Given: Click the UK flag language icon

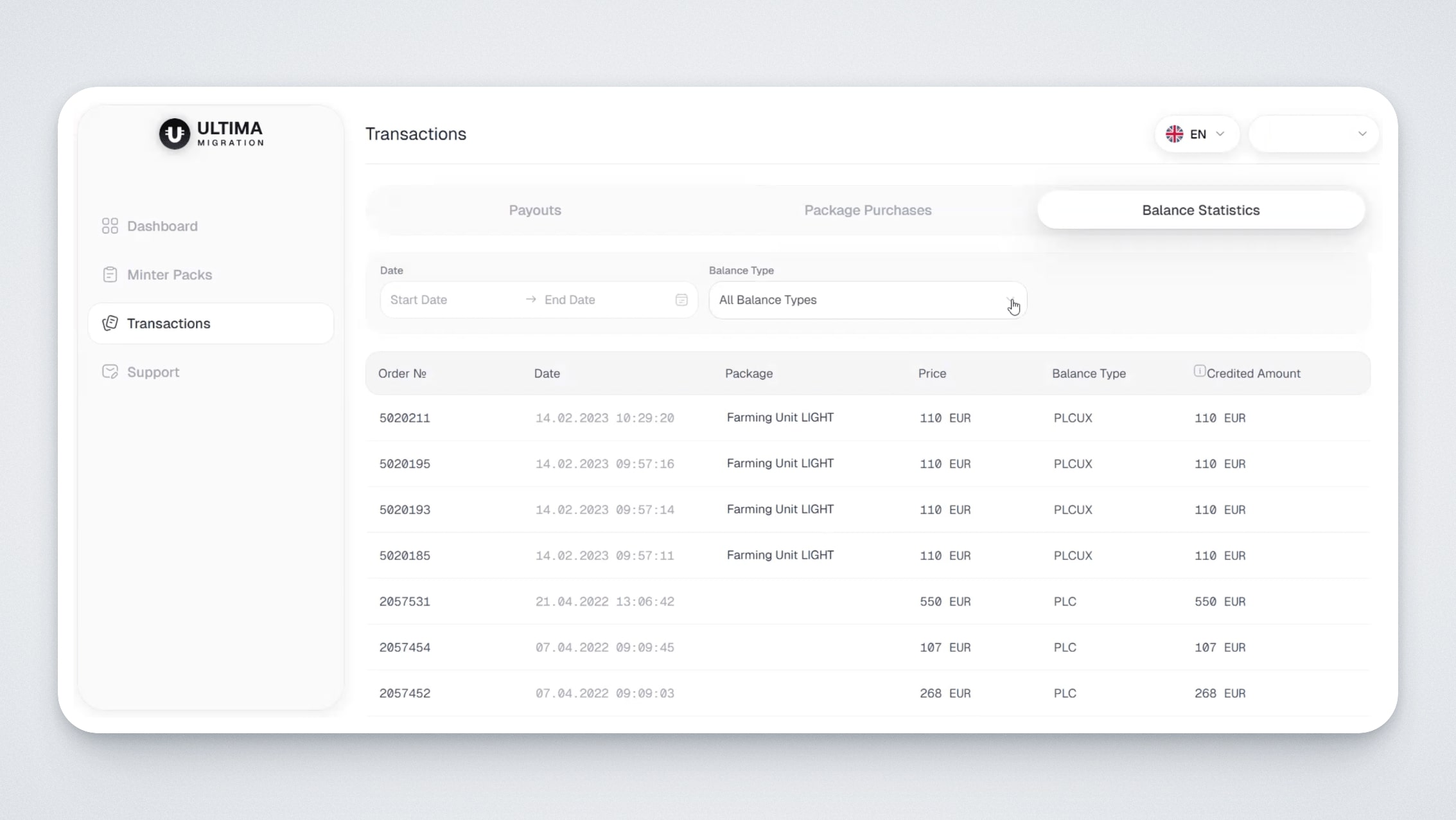Looking at the screenshot, I should (1175, 134).
